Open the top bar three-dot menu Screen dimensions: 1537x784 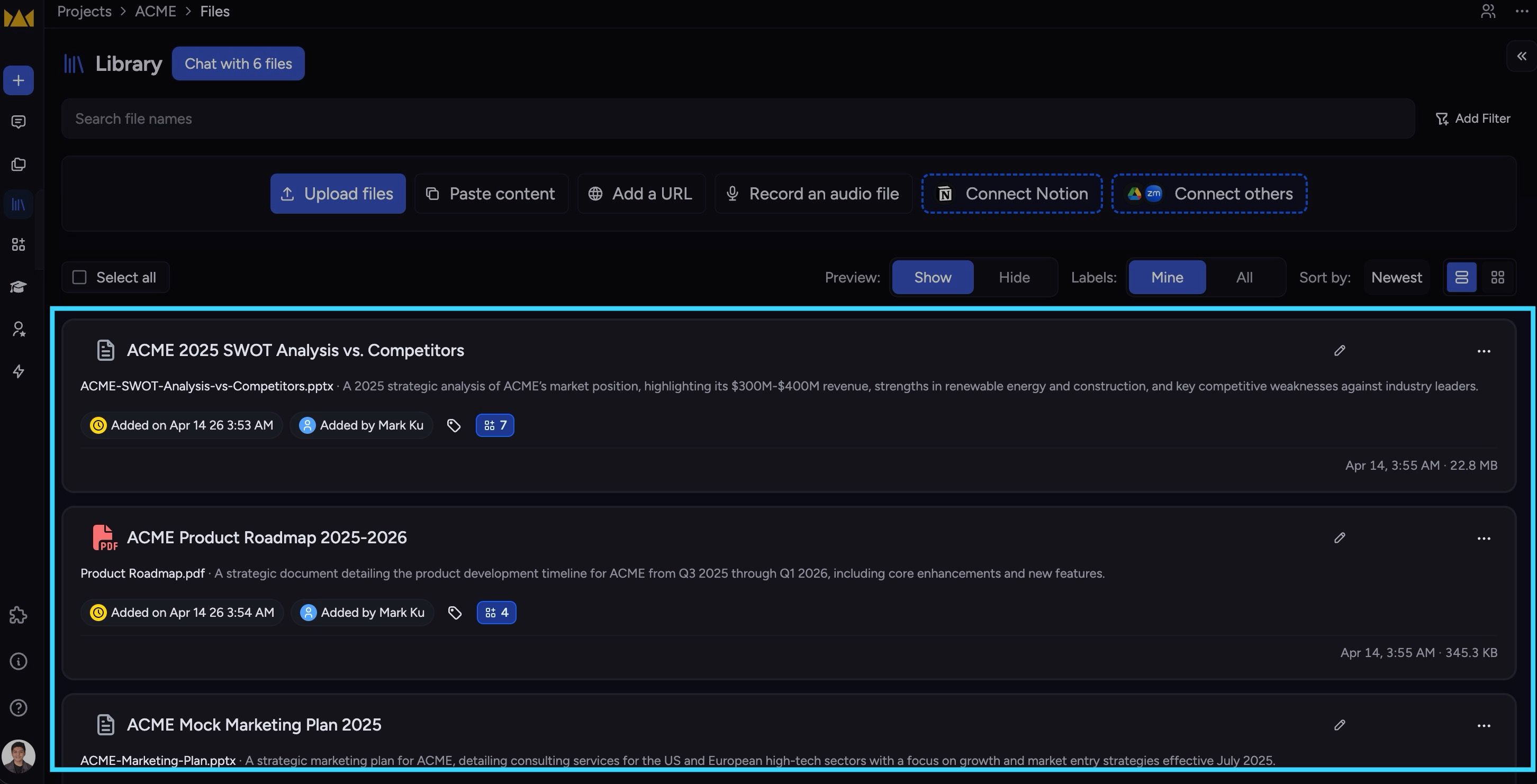pyautogui.click(x=1522, y=11)
